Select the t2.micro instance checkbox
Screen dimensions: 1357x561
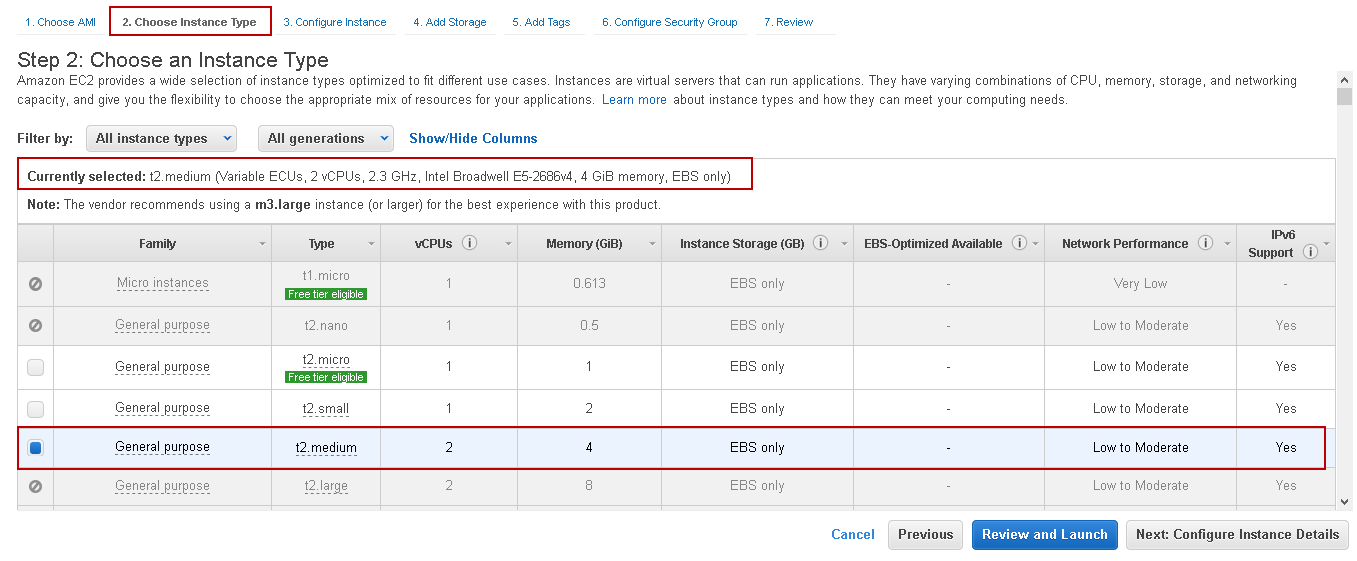[35, 367]
